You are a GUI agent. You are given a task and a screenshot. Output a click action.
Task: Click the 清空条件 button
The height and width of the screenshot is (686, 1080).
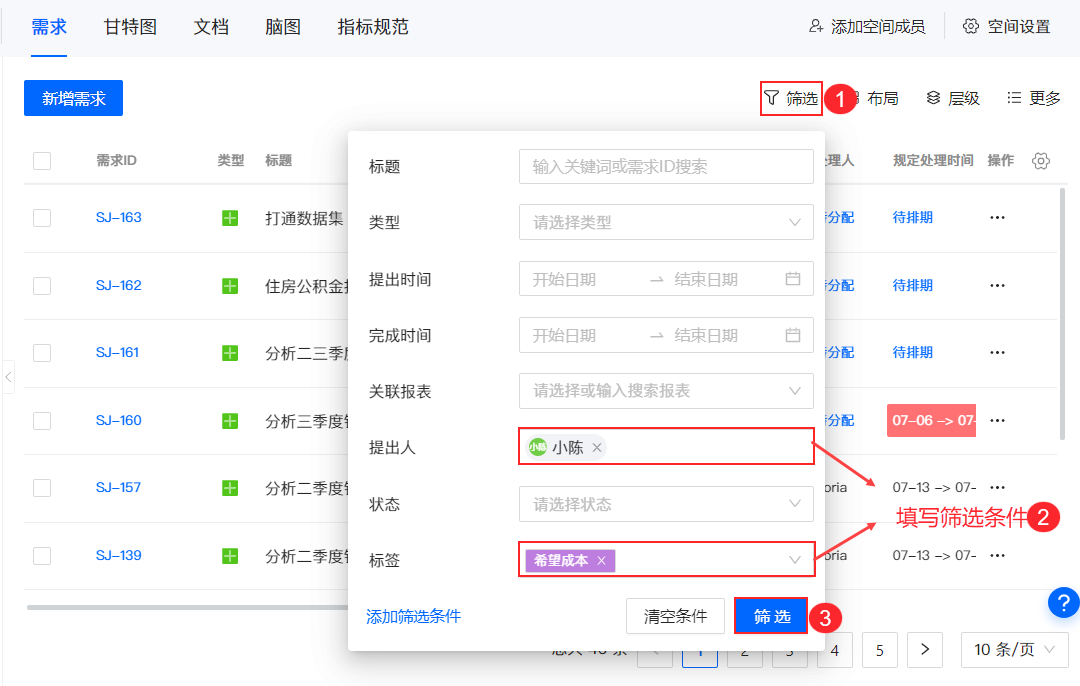point(675,616)
